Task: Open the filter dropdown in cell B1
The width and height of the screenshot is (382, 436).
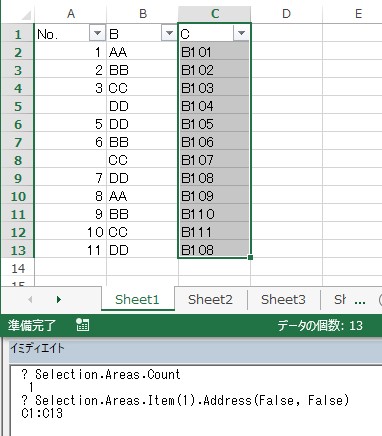Action: coord(169,33)
